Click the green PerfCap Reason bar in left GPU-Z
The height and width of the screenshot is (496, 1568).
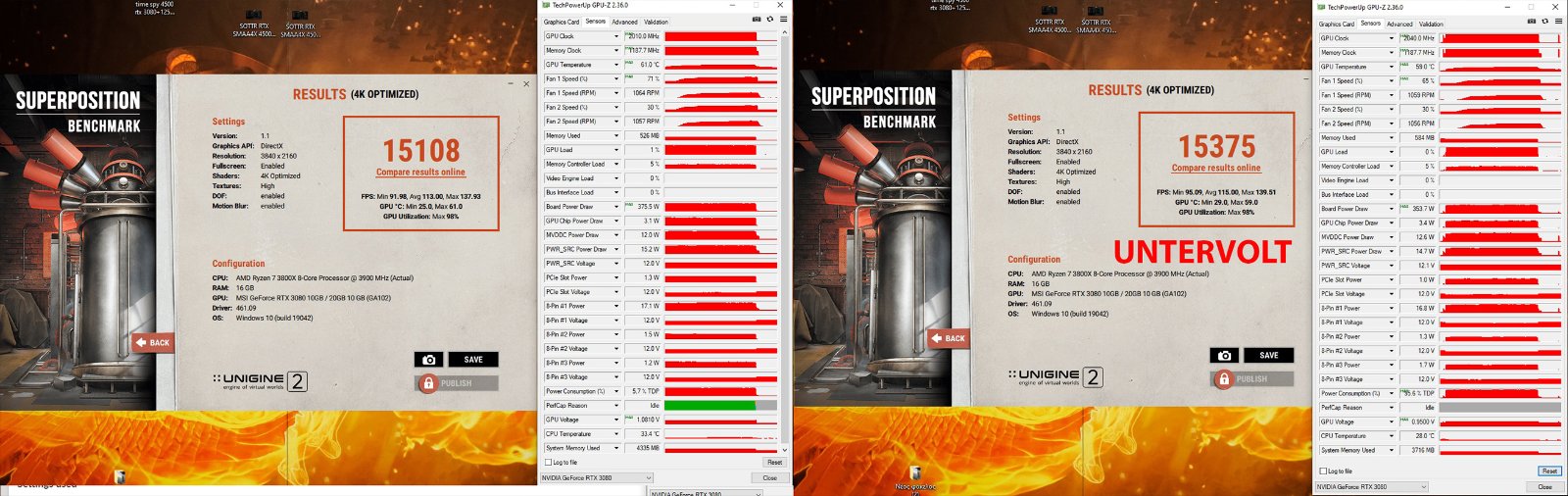tap(710, 406)
